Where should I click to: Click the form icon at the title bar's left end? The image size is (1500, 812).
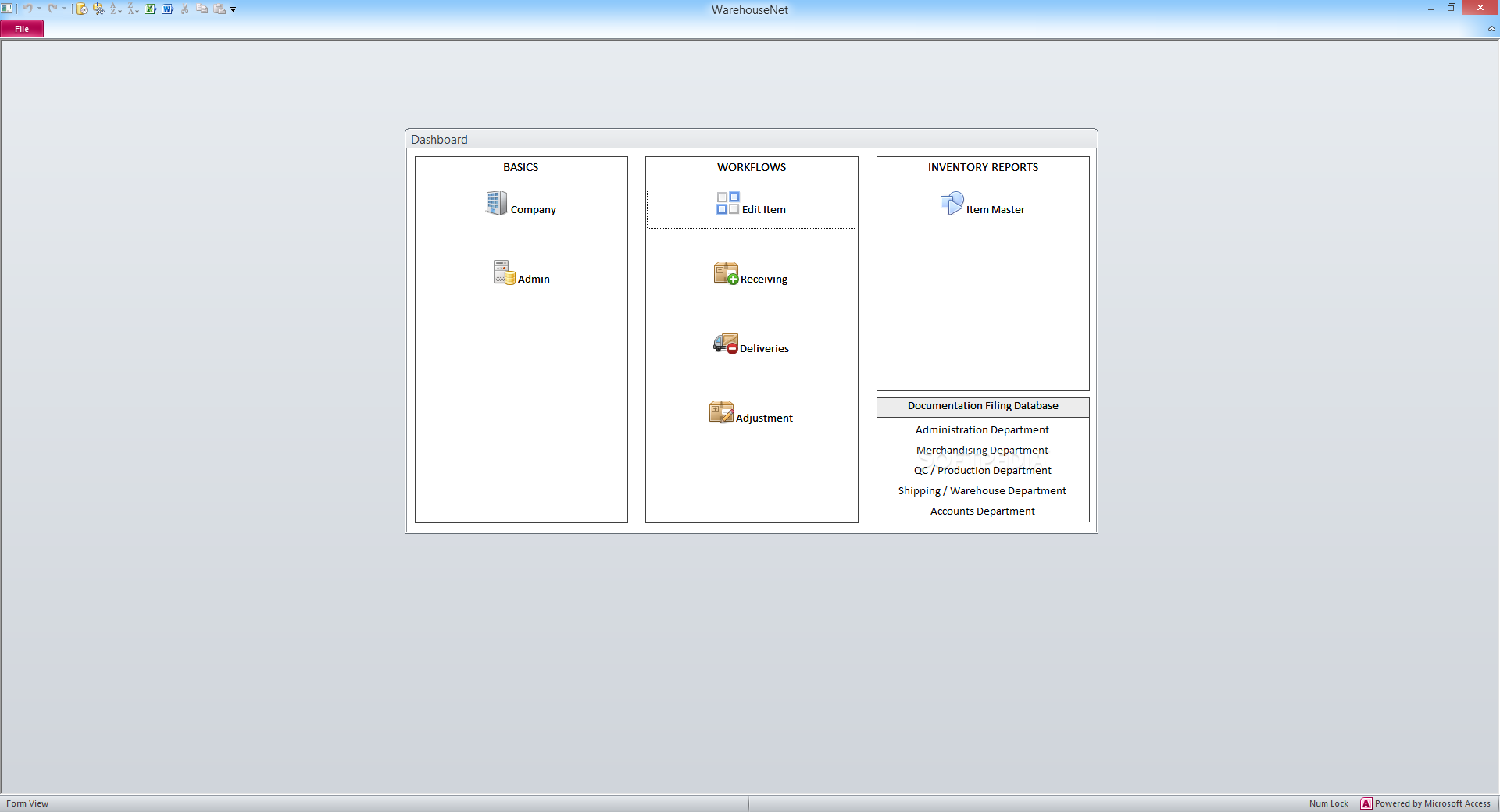click(6, 9)
